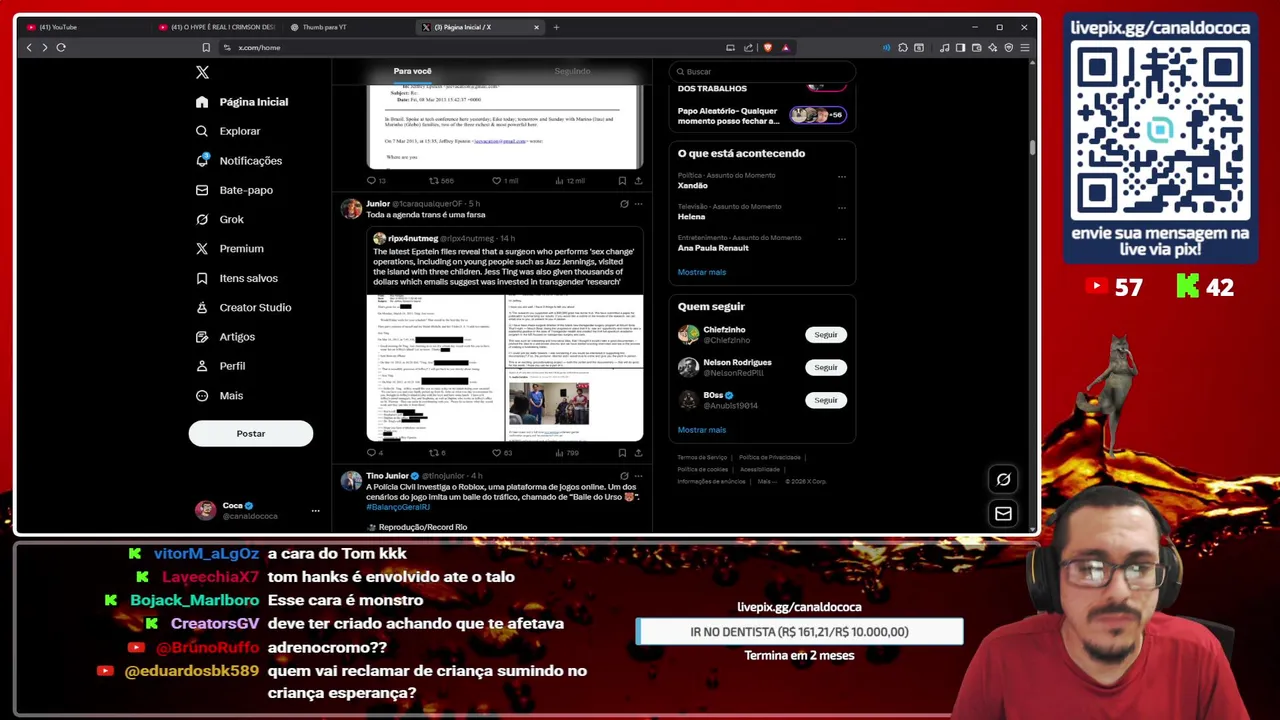Go back in browser history
The image size is (1280, 720).
[x=28, y=47]
